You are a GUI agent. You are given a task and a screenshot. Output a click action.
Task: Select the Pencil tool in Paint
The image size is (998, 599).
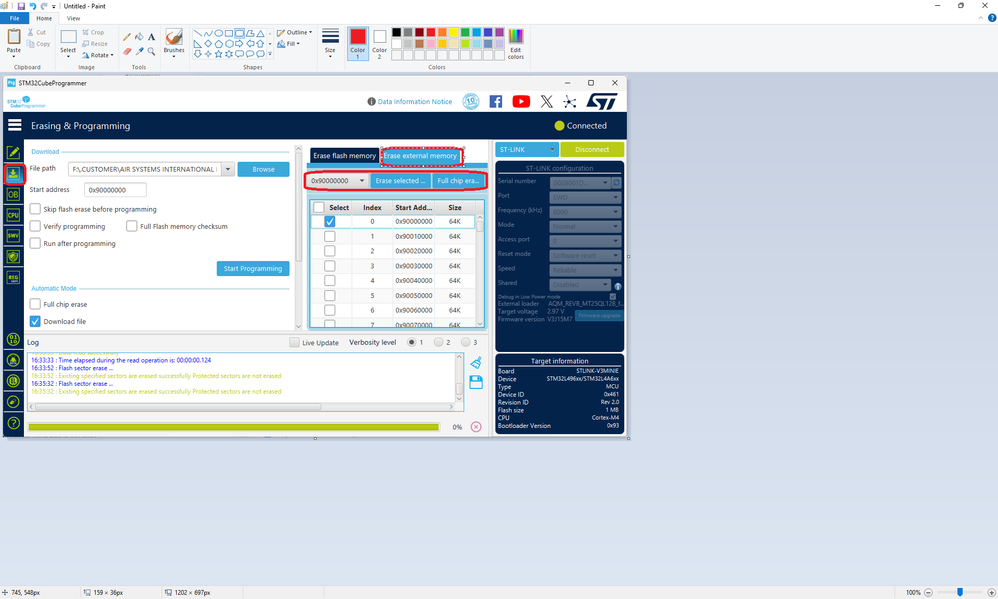click(127, 37)
